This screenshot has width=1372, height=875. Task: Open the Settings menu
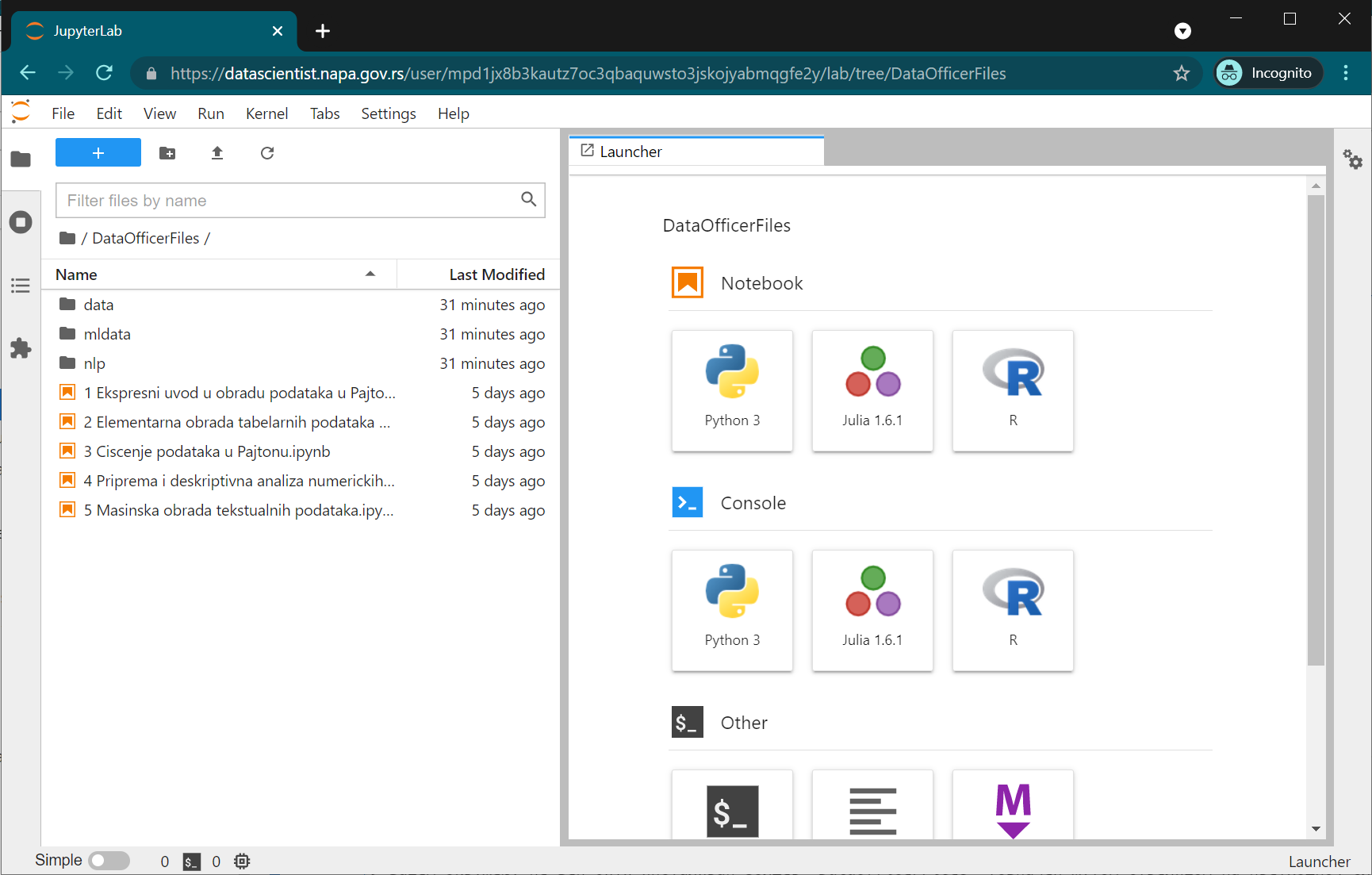pos(388,113)
